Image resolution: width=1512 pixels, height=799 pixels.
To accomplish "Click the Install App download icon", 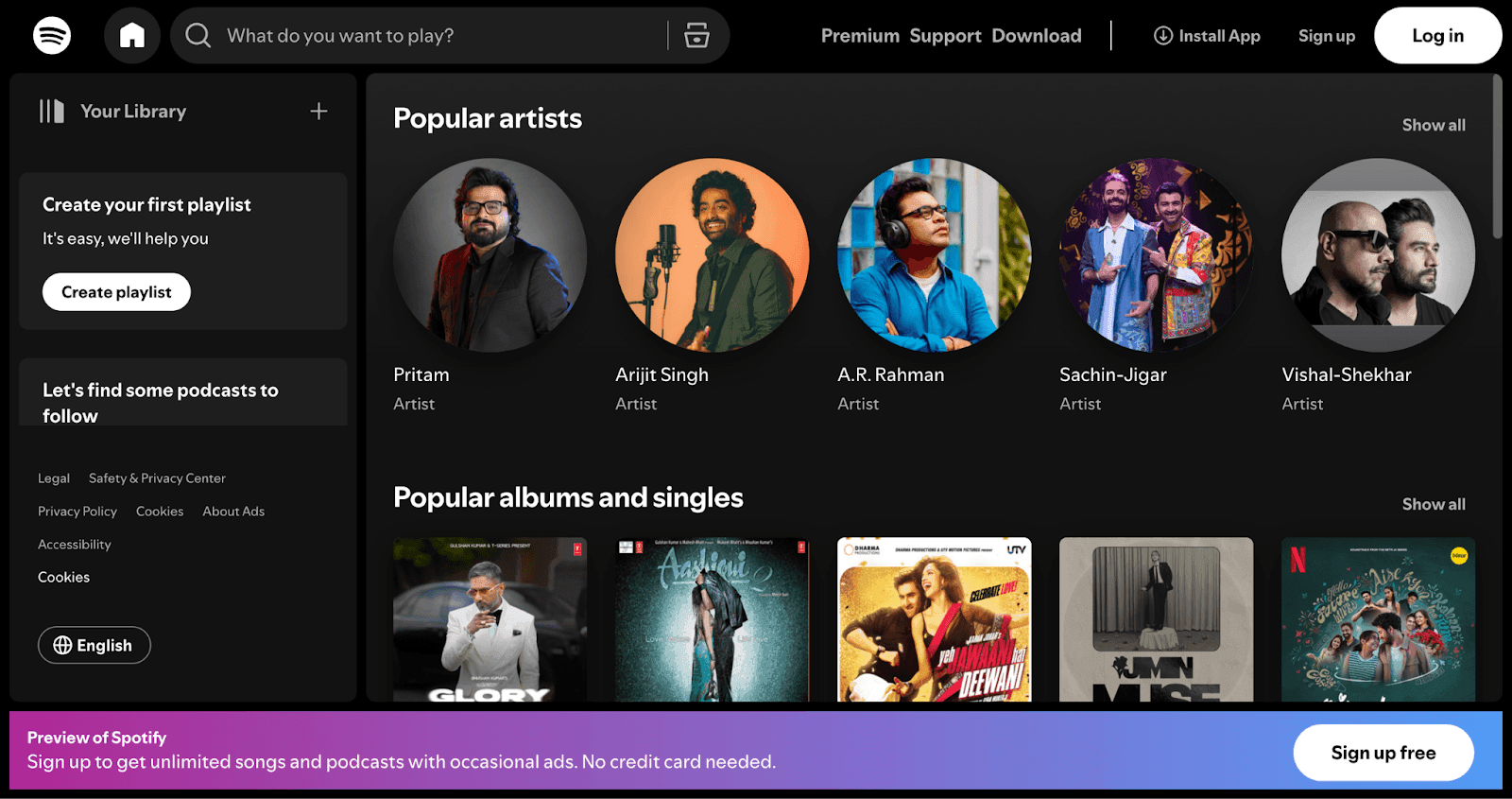I will (1162, 36).
